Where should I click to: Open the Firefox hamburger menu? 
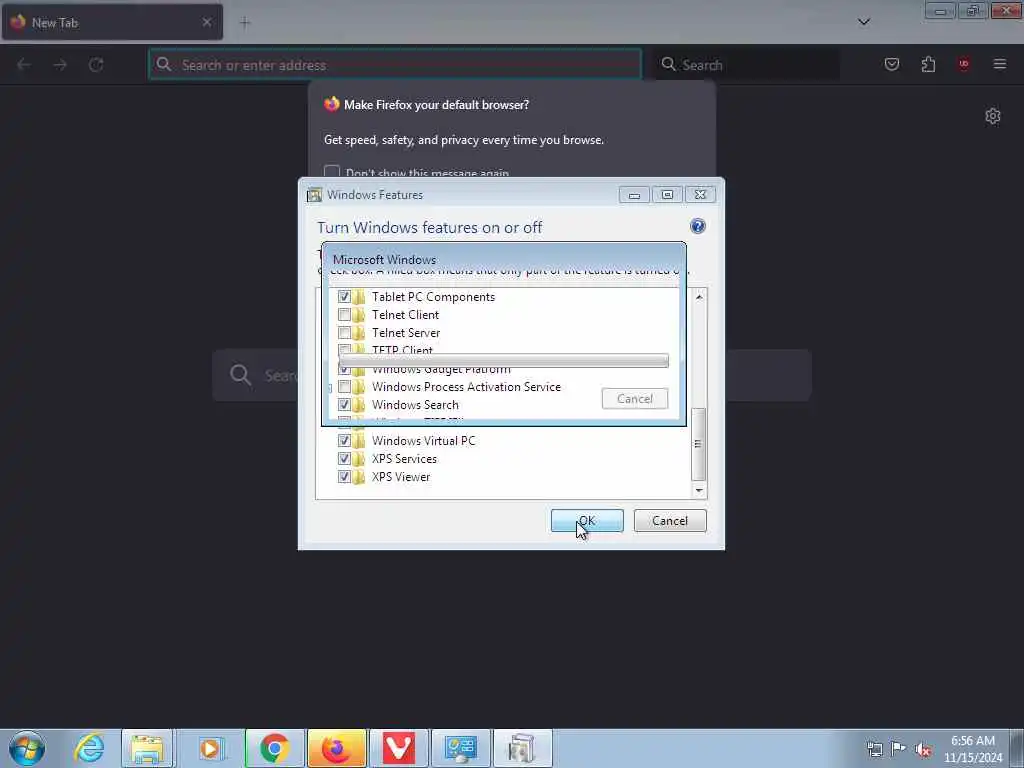999,64
